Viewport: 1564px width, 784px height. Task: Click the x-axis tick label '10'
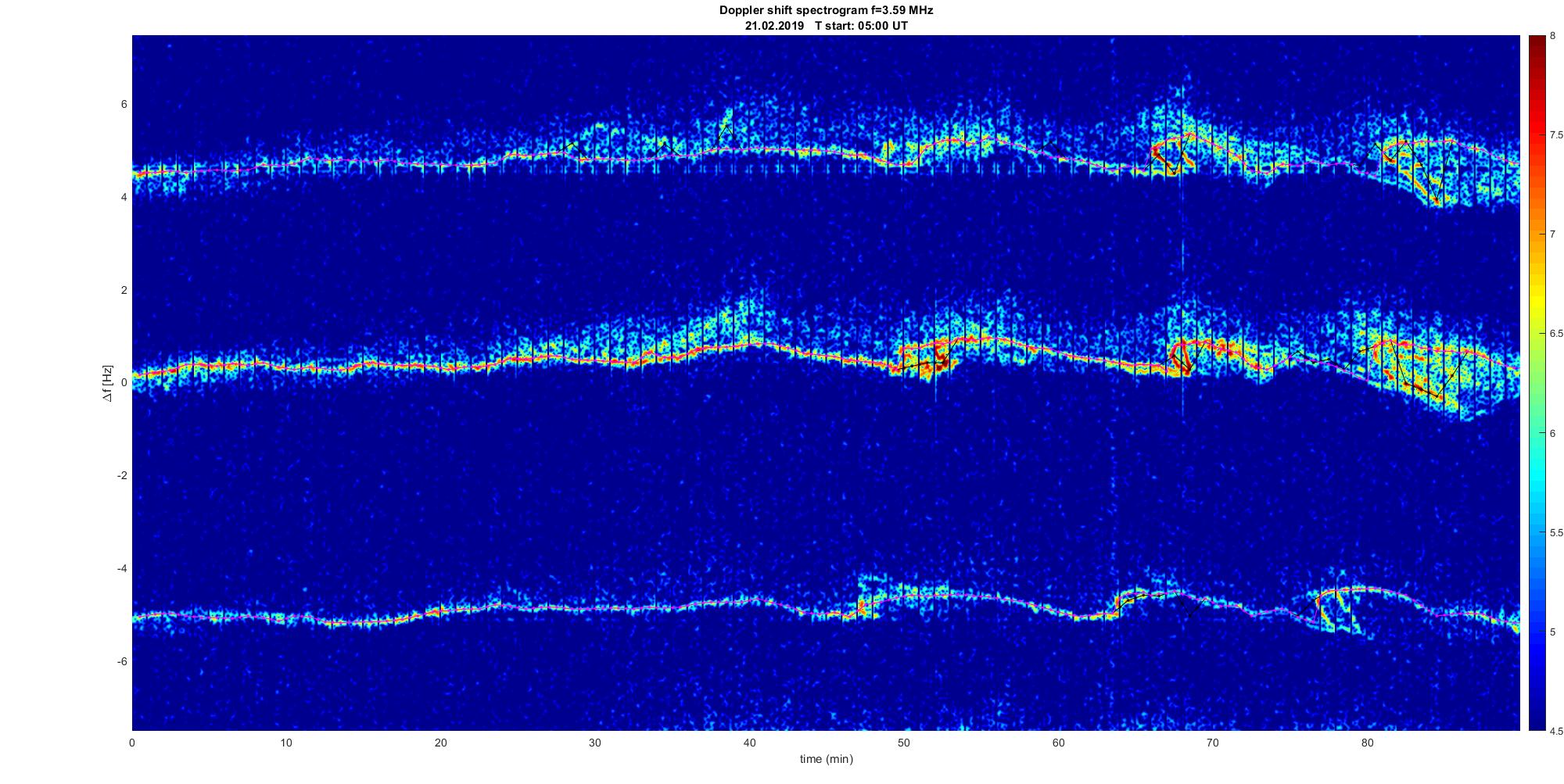[x=286, y=743]
